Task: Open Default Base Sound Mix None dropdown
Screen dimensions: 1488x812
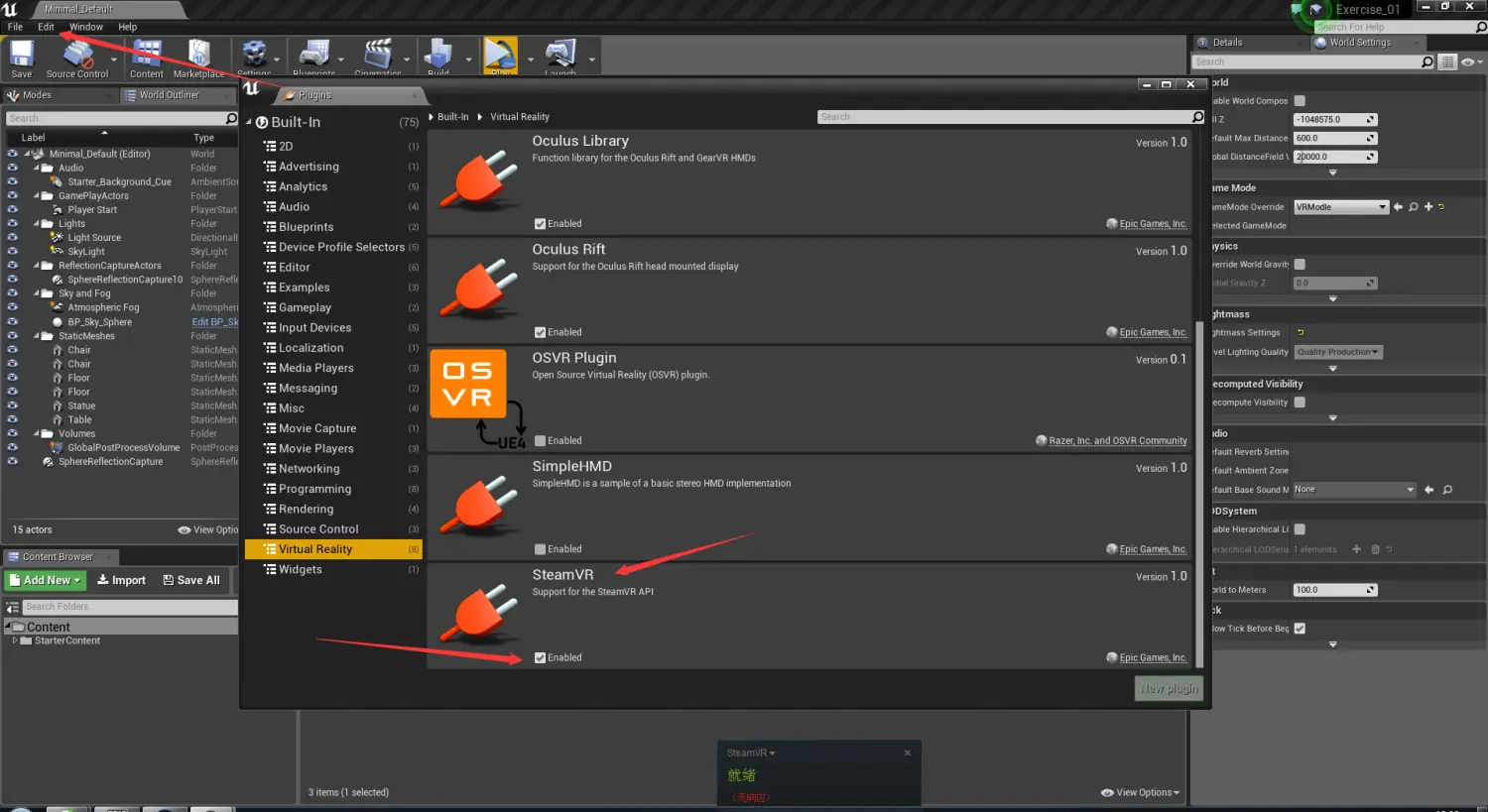Action: (x=1354, y=490)
